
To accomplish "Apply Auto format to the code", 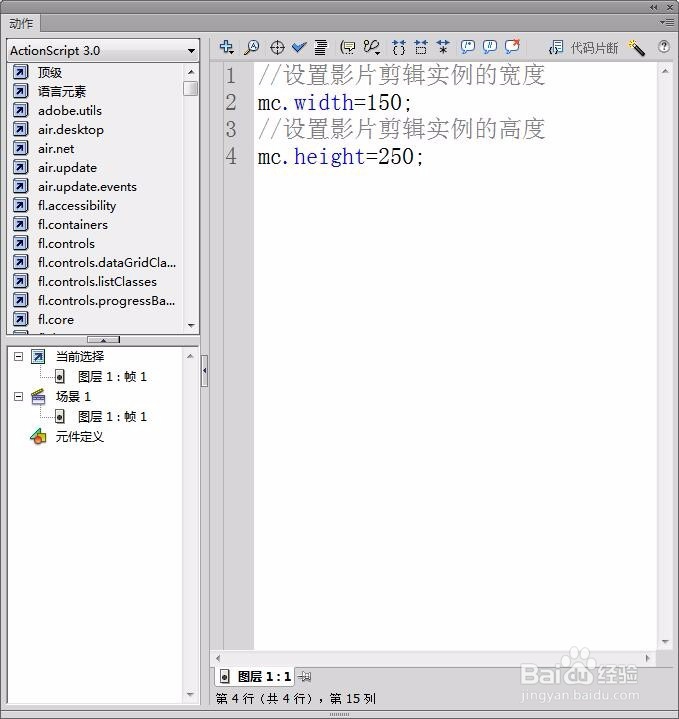I will click(x=321, y=47).
